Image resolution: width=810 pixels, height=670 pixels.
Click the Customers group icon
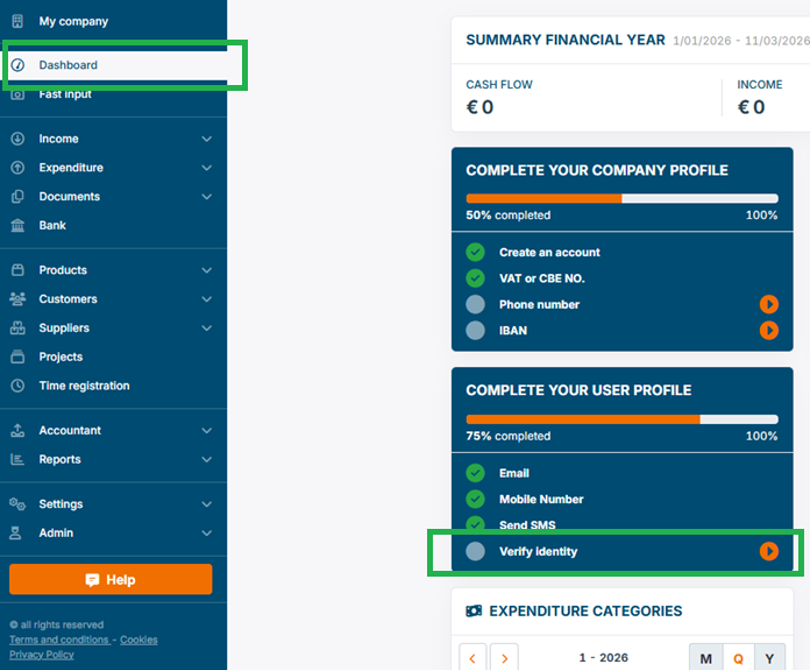(19, 298)
